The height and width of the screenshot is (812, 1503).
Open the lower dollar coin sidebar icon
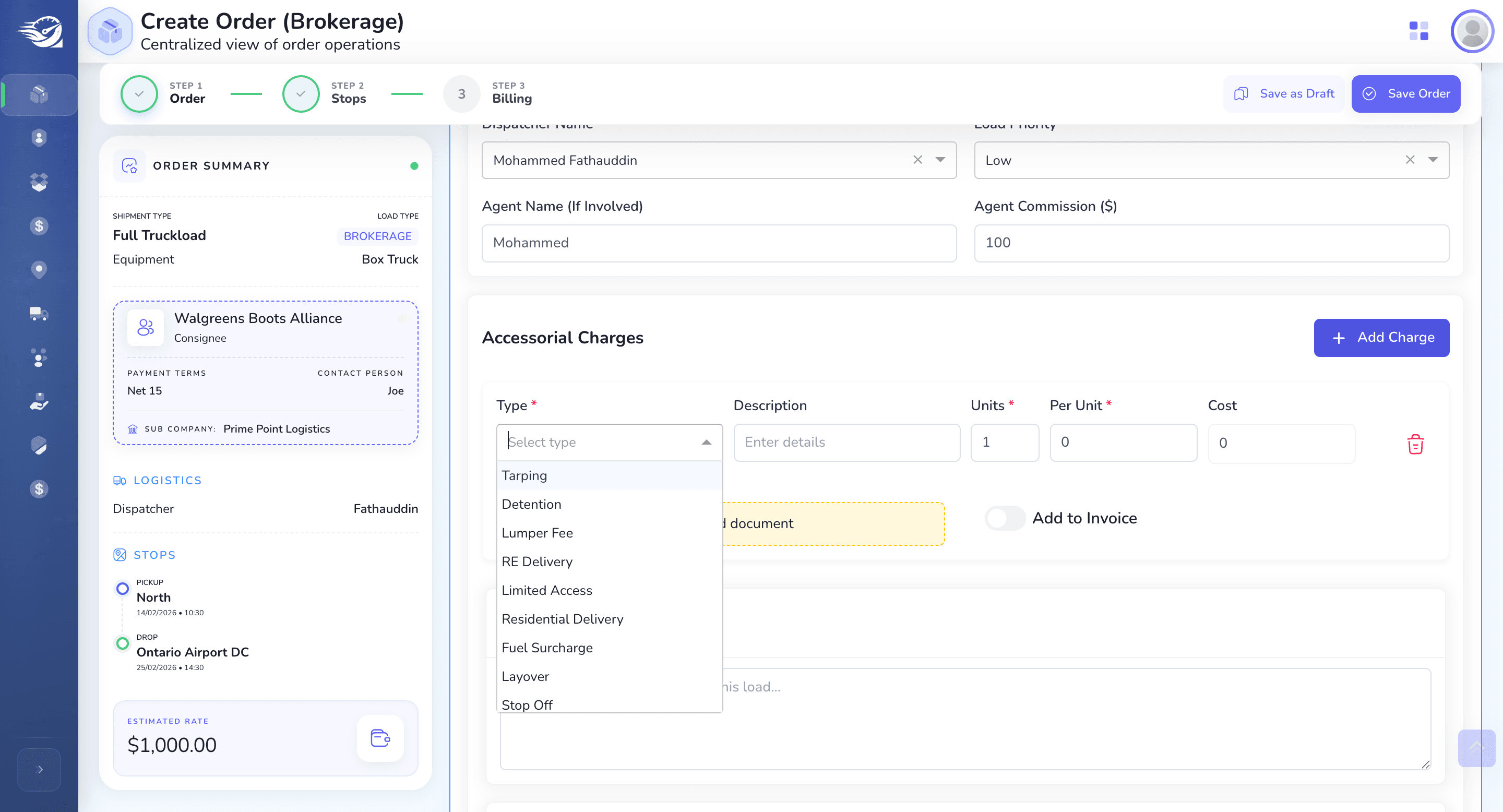39,489
